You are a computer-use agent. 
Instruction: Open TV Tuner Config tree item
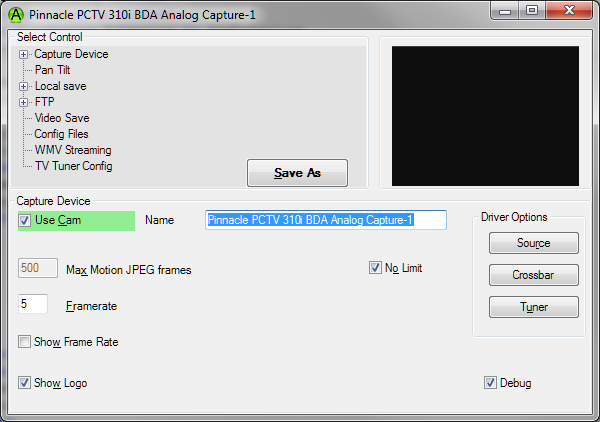point(73,166)
